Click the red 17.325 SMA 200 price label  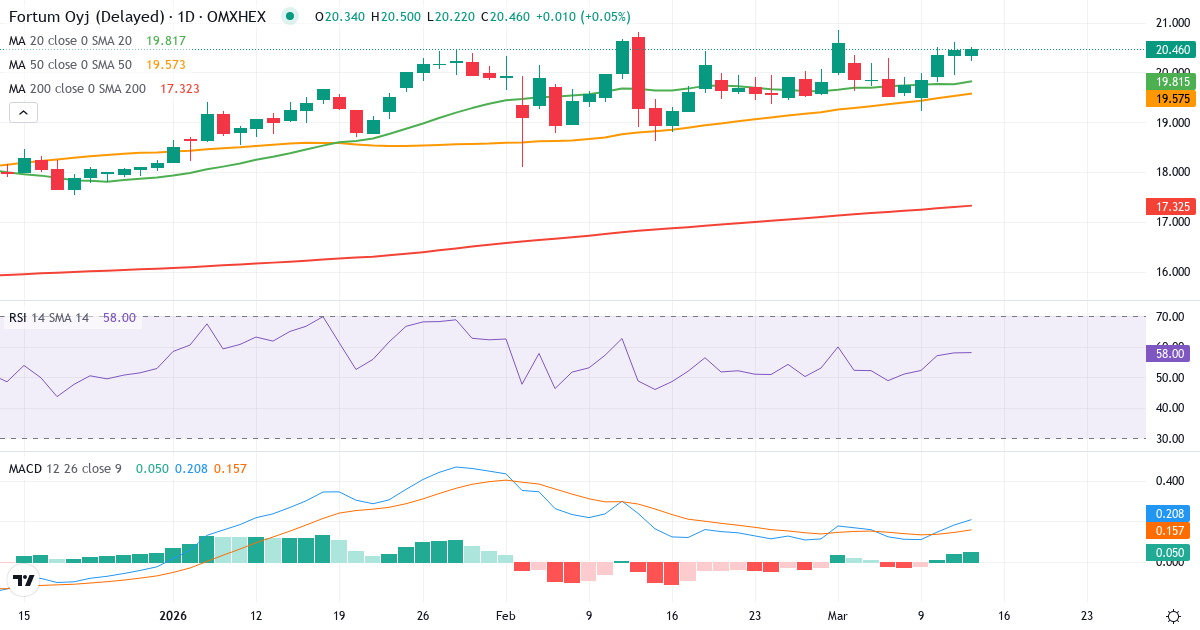click(1170, 204)
